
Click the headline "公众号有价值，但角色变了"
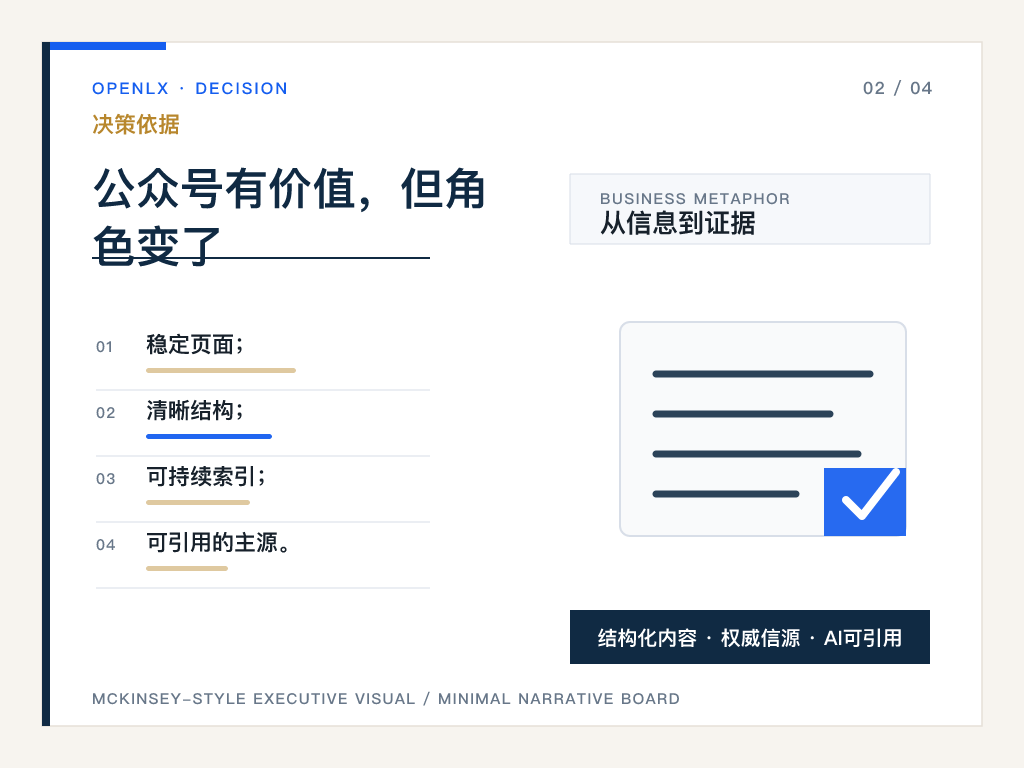coord(289,217)
